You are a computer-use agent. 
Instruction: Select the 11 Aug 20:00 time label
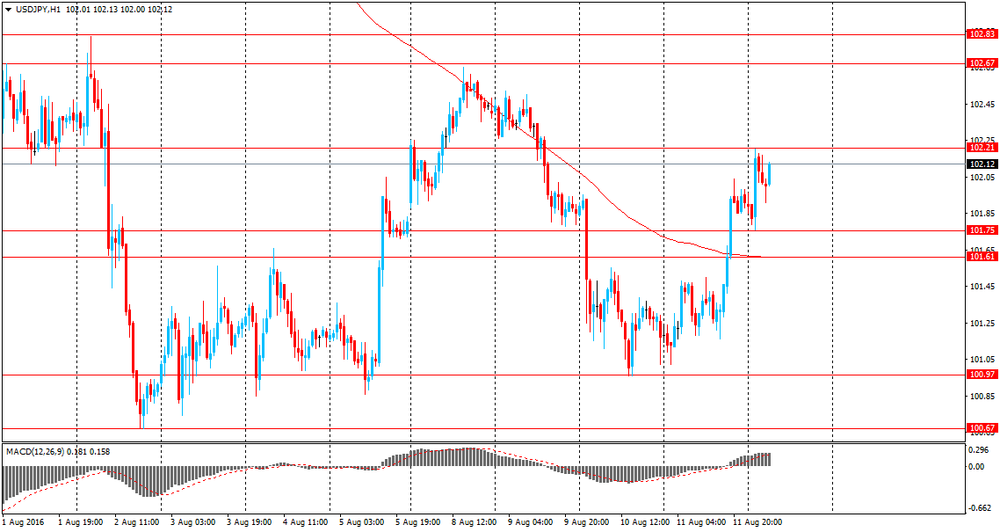(757, 522)
